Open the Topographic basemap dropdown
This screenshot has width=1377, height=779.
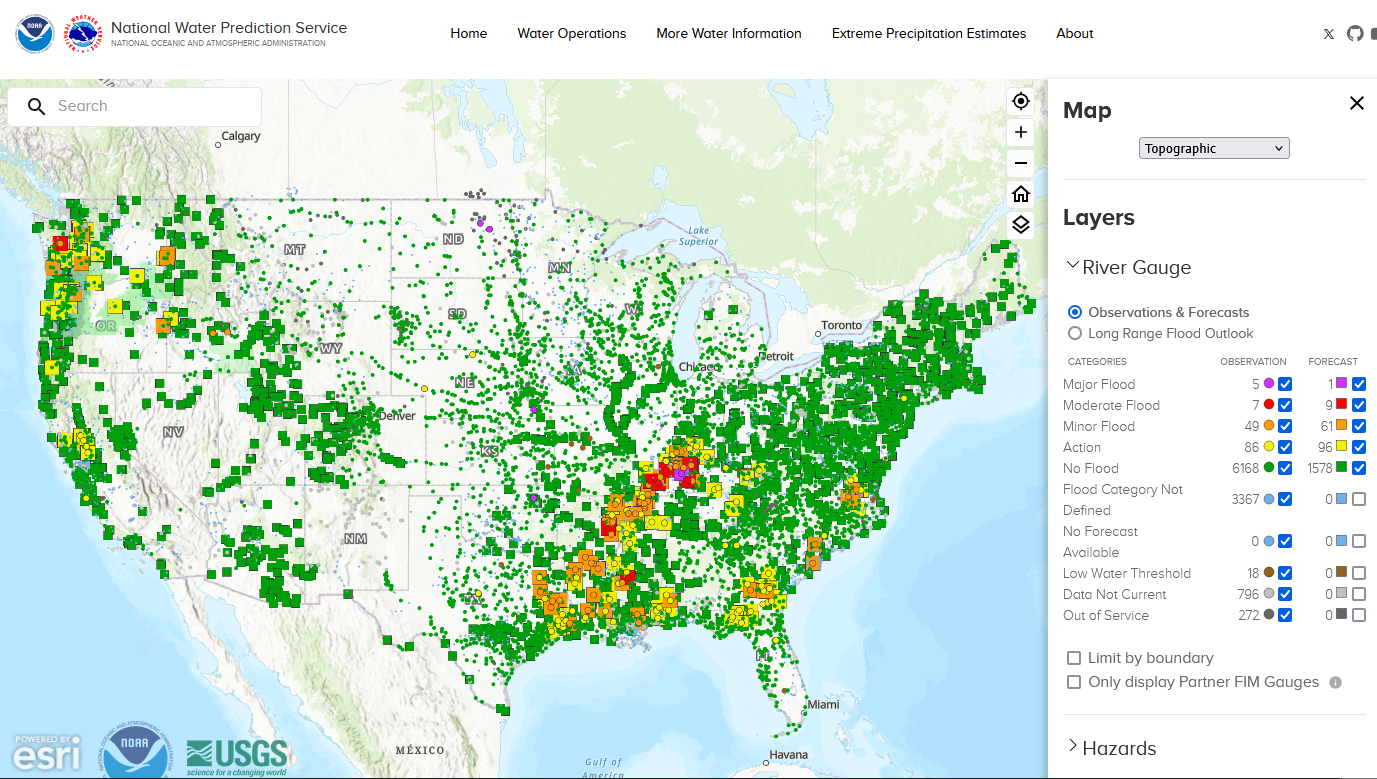coord(1214,148)
